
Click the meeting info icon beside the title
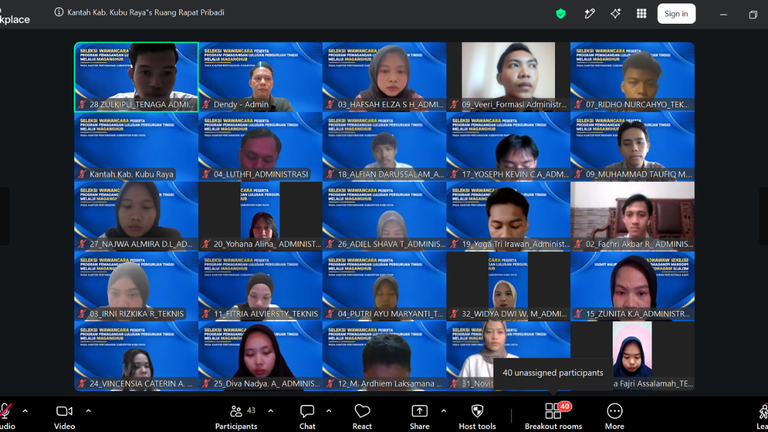tap(59, 12)
